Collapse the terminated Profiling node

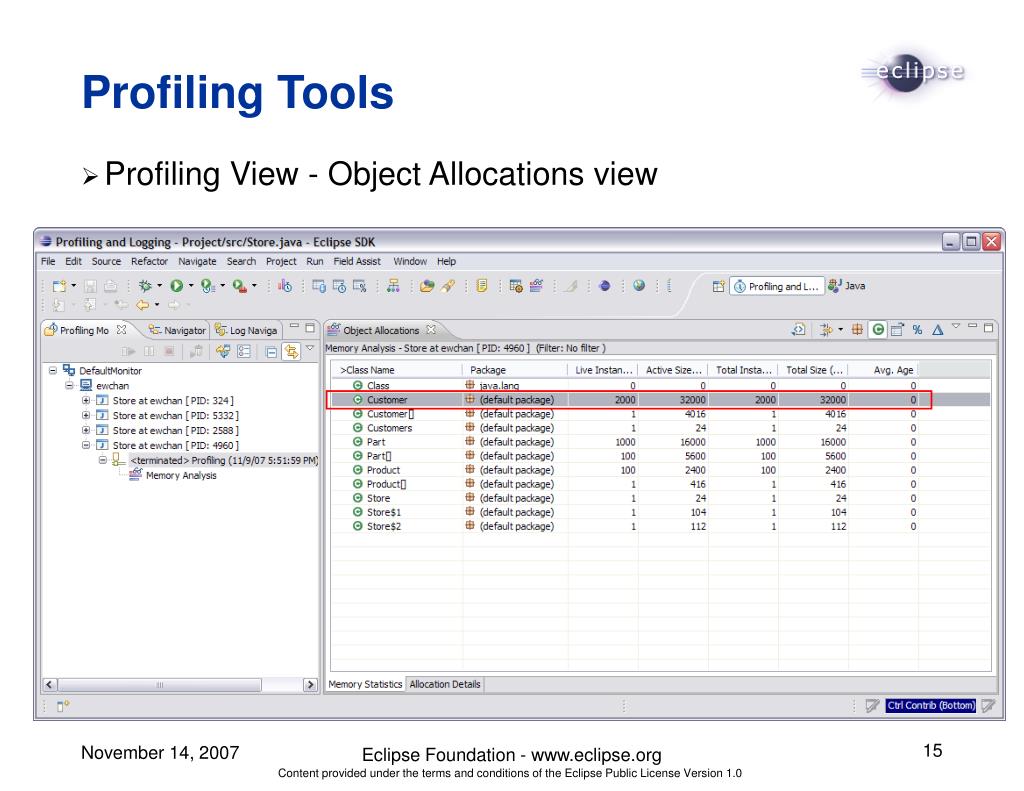click(x=103, y=460)
